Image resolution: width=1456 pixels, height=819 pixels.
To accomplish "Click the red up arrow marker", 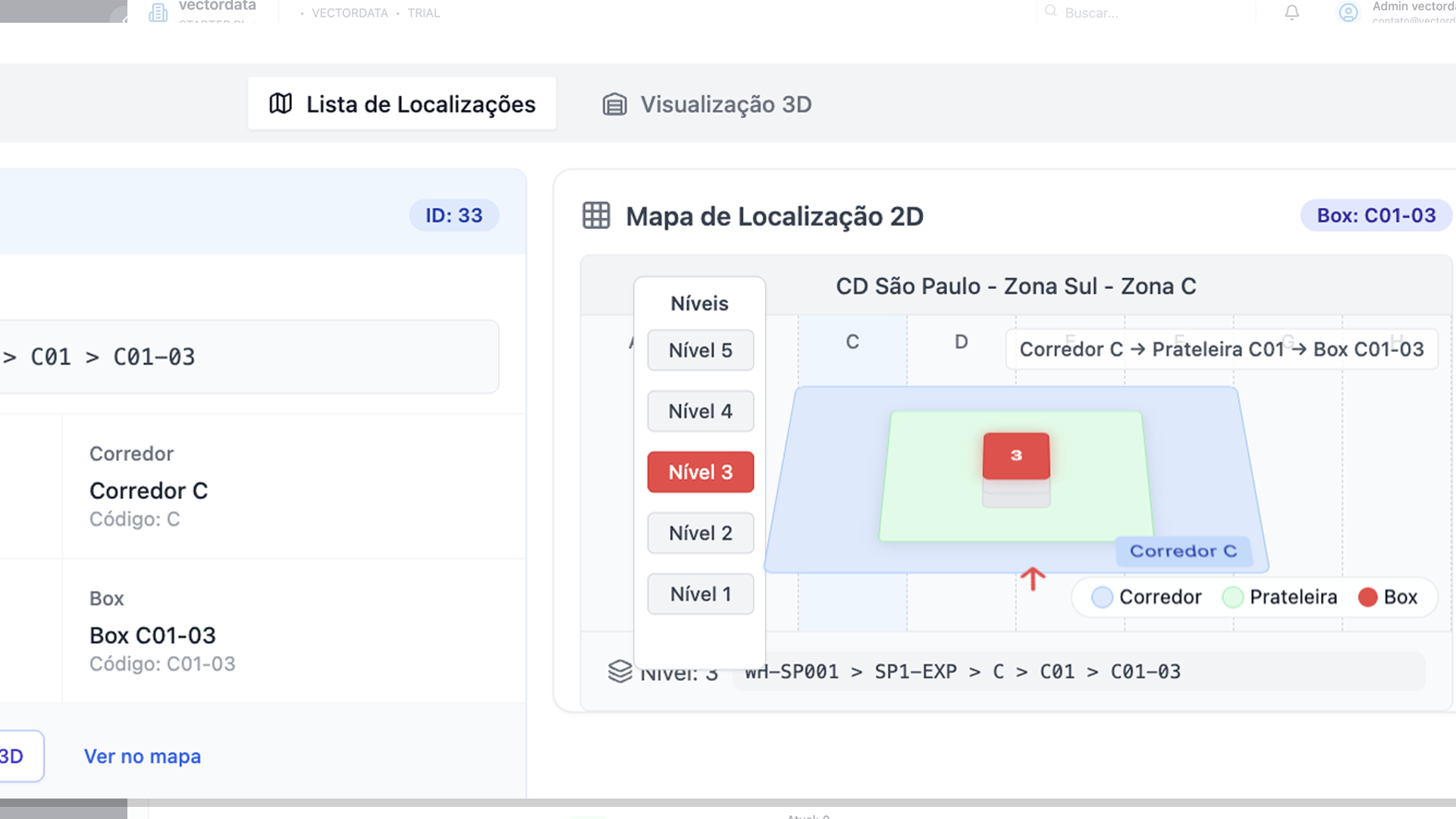I will [1032, 579].
